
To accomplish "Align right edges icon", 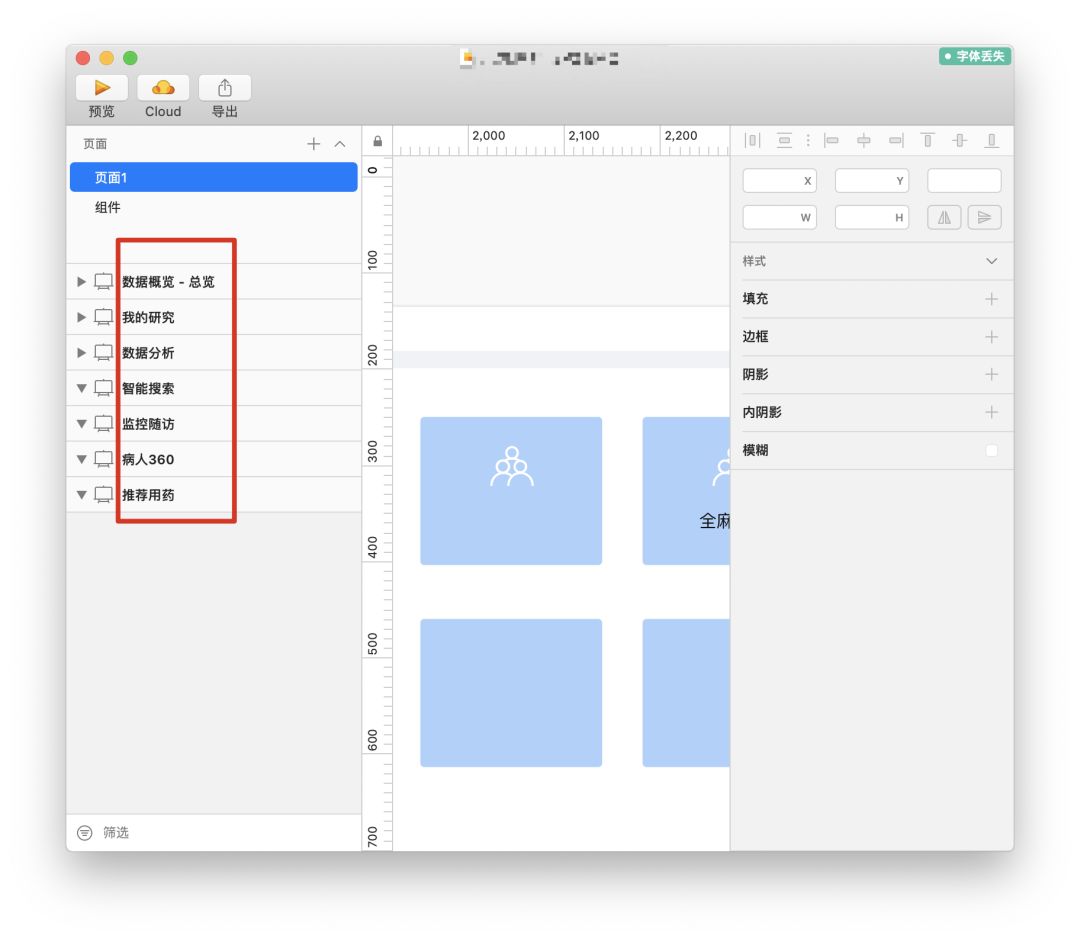I will 896,141.
